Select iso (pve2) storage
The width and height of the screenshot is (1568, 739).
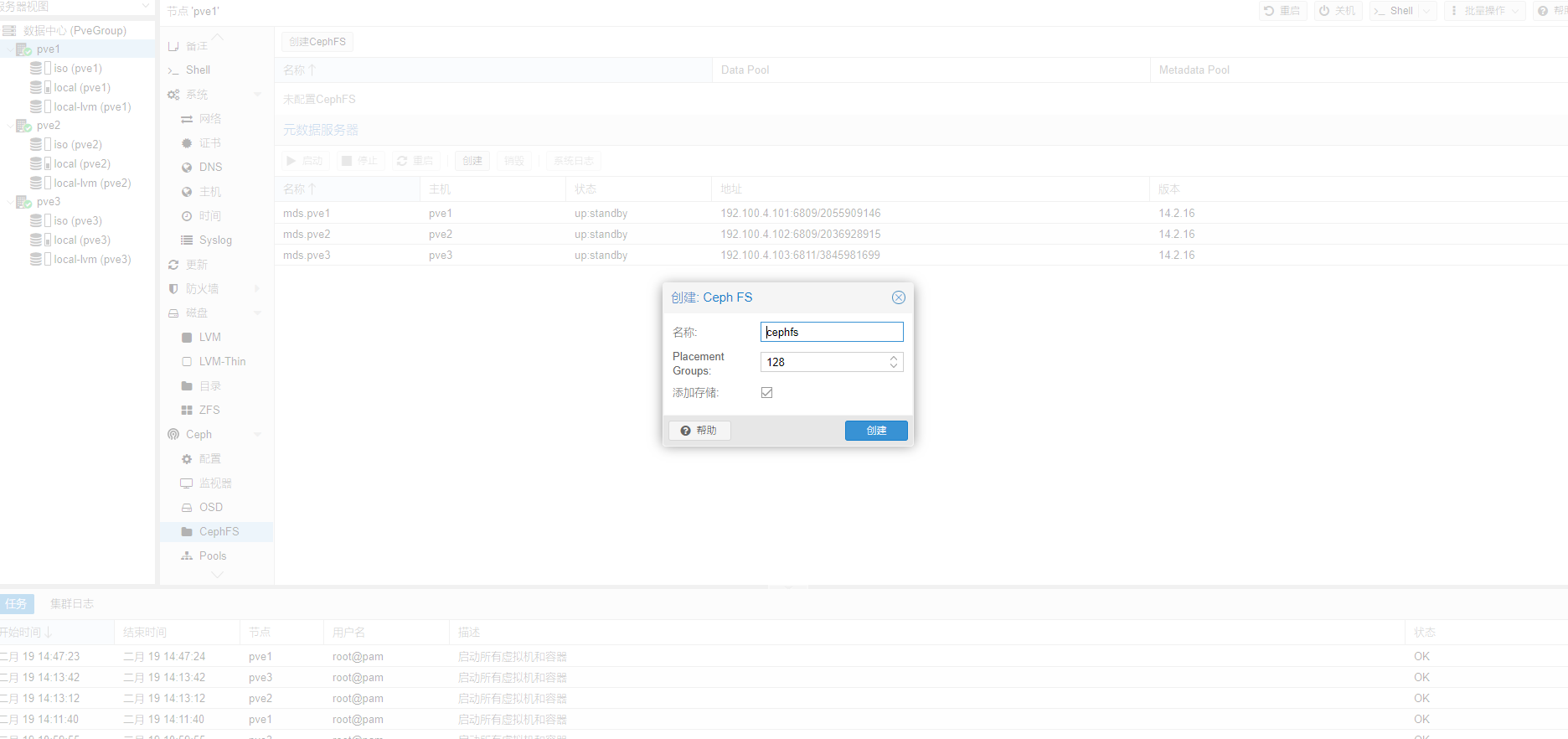tap(77, 144)
